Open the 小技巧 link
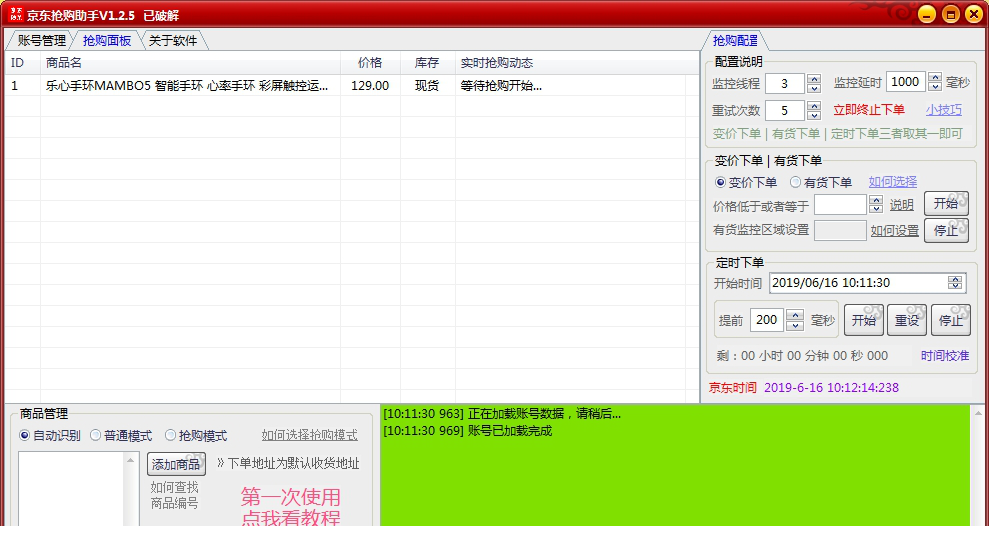The height and width of the screenshot is (547, 989). point(944,110)
